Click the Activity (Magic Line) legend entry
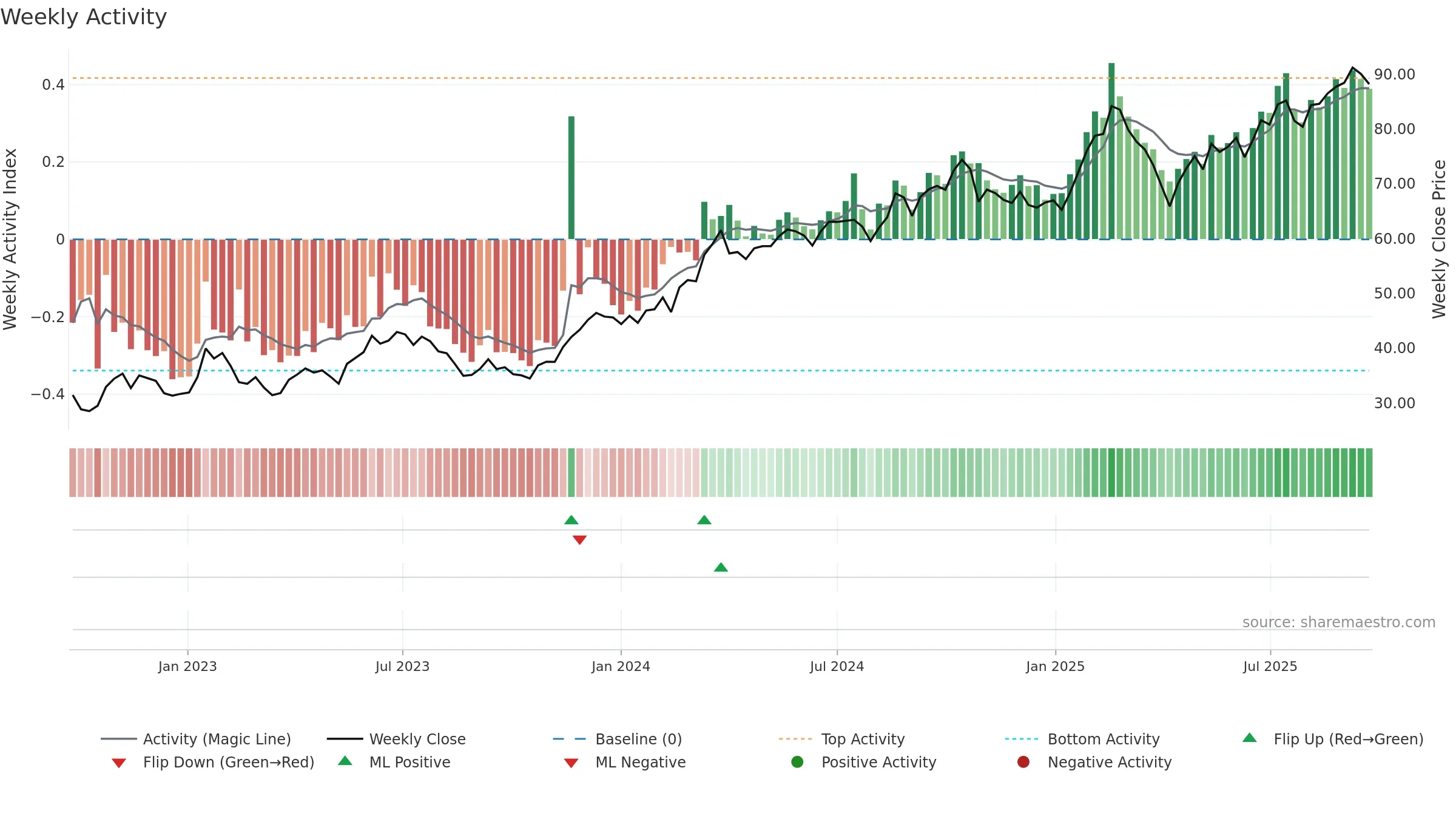Viewport: 1456px width, 819px height. point(196,739)
